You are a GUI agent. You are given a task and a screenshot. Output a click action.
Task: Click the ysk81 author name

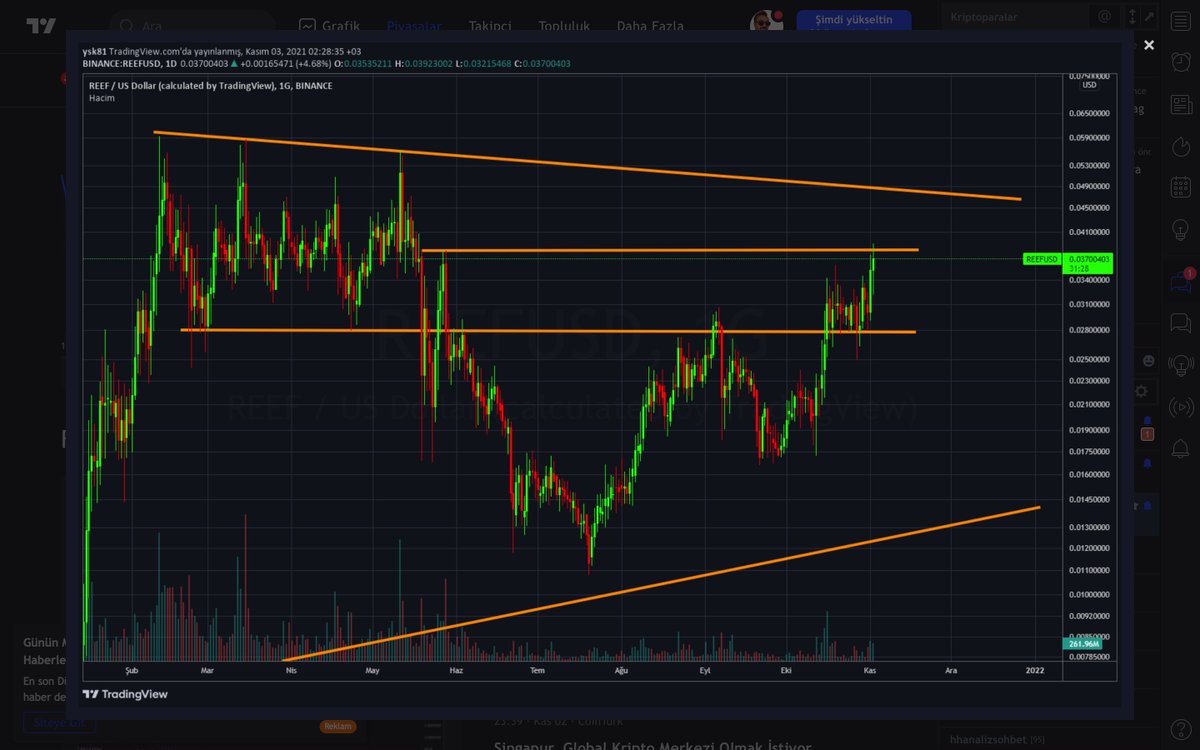pyautogui.click(x=94, y=51)
